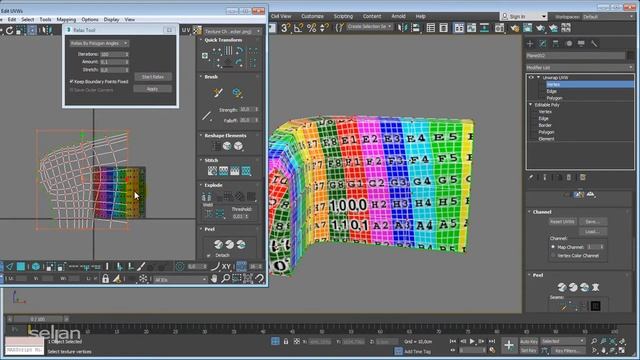Click the Mirror tool icon in main toolbar
Screen dimensions: 640x360
[403, 28]
